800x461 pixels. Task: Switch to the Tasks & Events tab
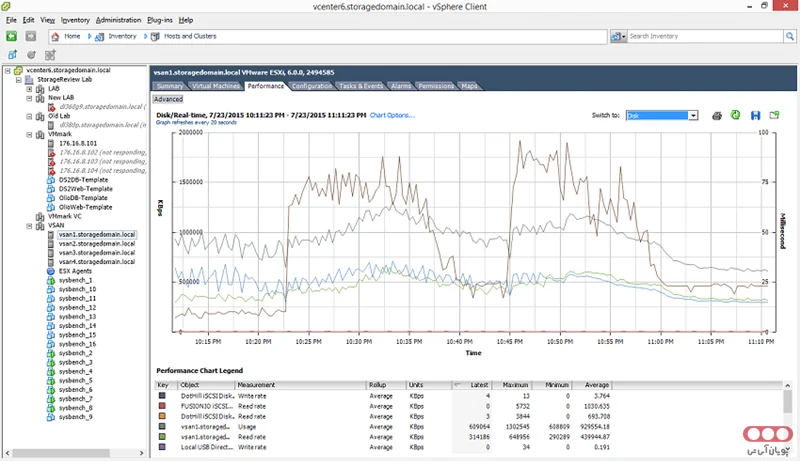tap(361, 86)
